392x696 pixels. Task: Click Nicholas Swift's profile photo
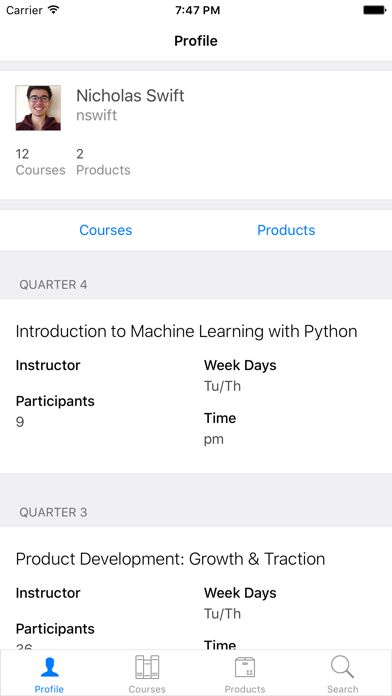coord(38,108)
